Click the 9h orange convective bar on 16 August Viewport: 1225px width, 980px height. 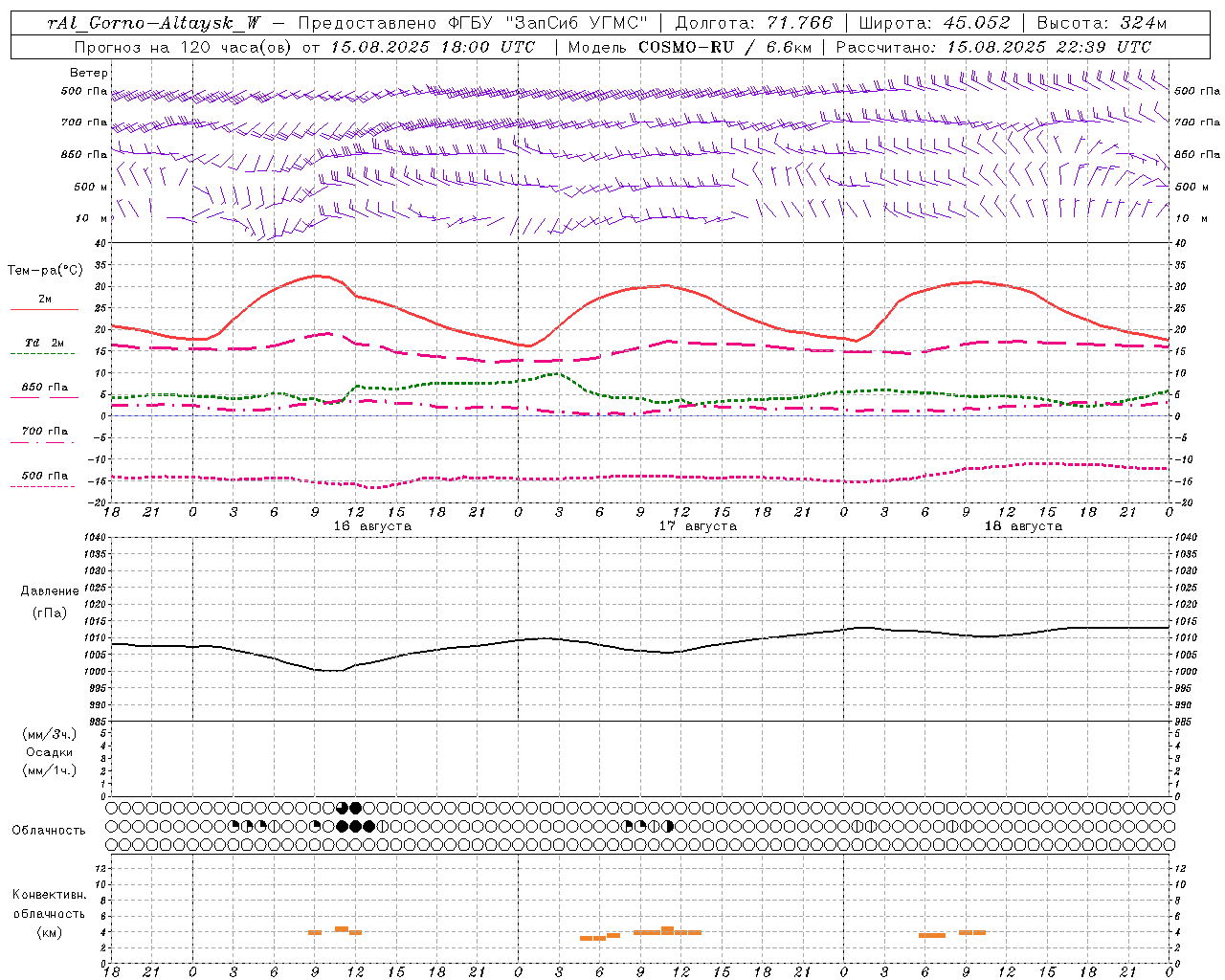315,932
